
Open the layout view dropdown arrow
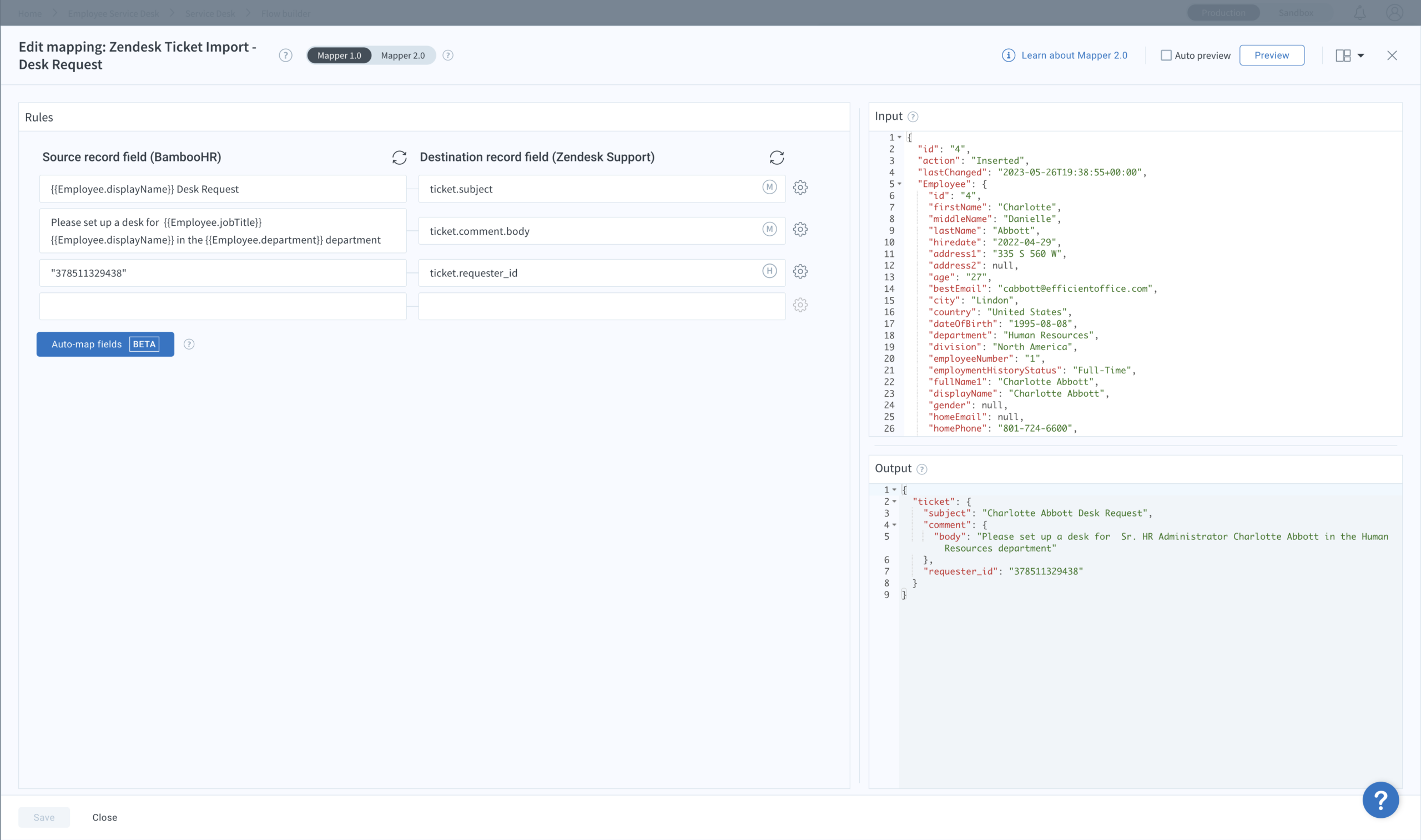1361,55
